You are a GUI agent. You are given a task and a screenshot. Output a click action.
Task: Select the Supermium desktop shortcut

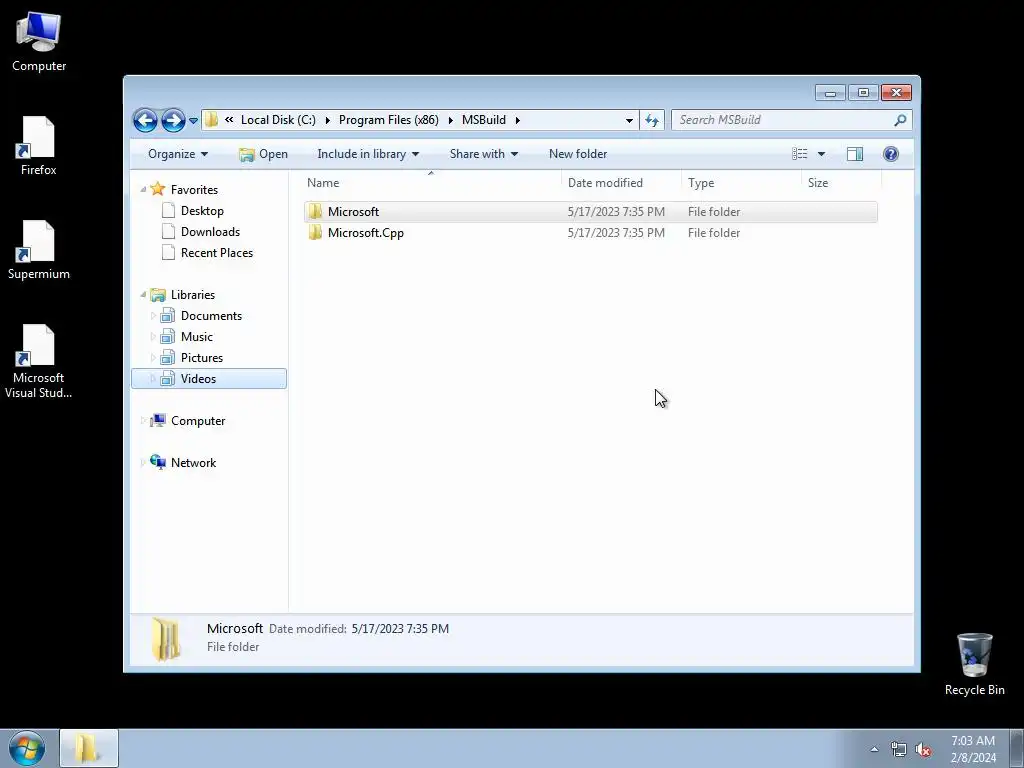point(39,251)
